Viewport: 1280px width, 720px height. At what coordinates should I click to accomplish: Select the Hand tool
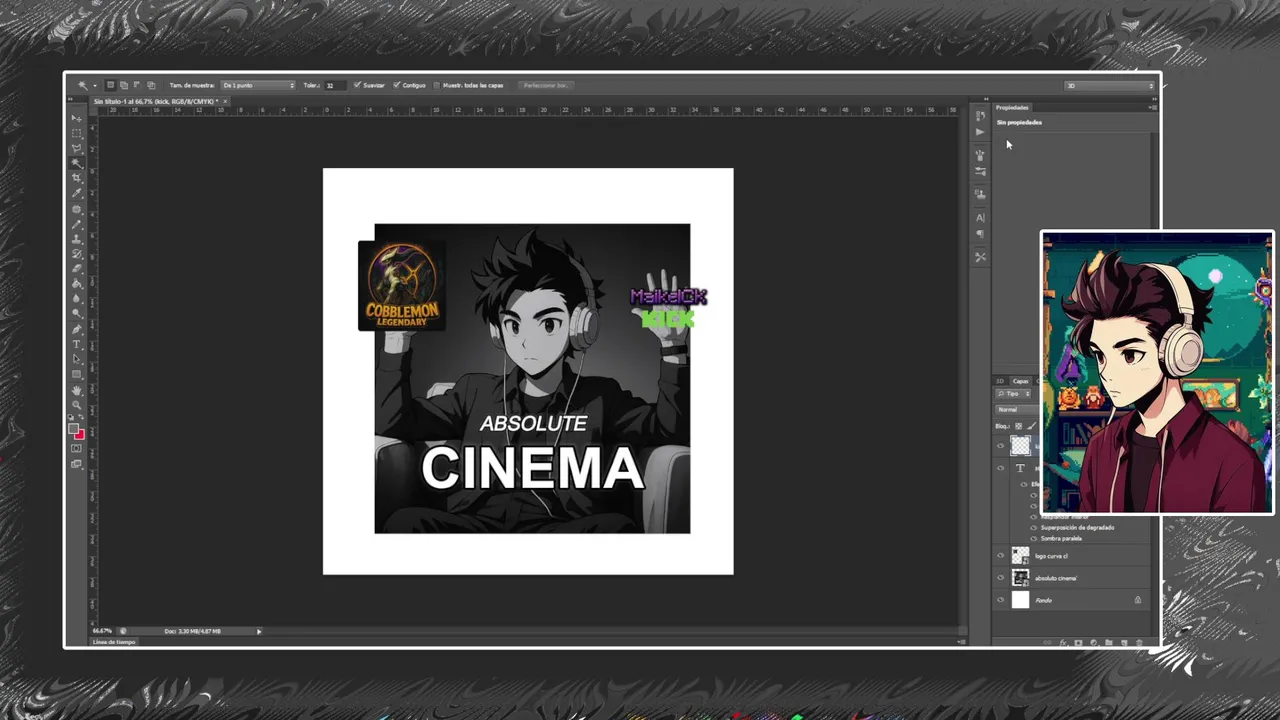click(76, 390)
